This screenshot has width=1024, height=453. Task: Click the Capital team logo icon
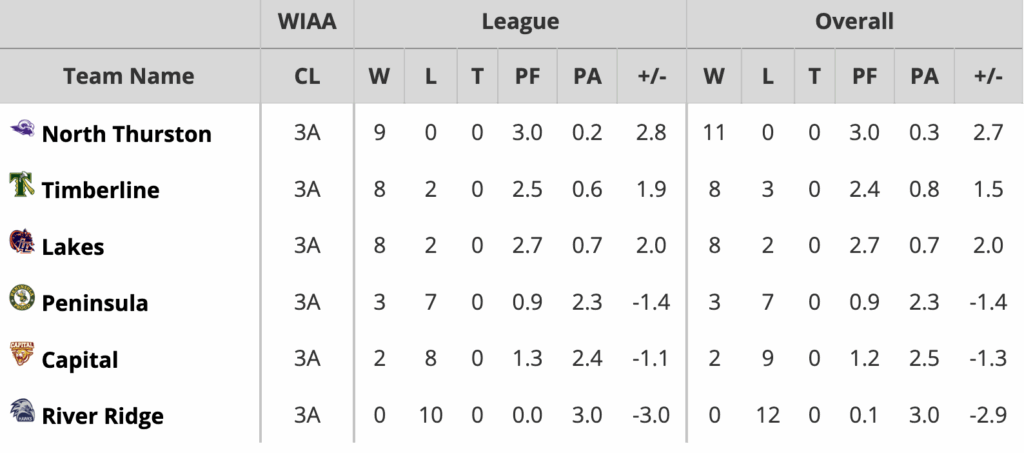(22, 356)
